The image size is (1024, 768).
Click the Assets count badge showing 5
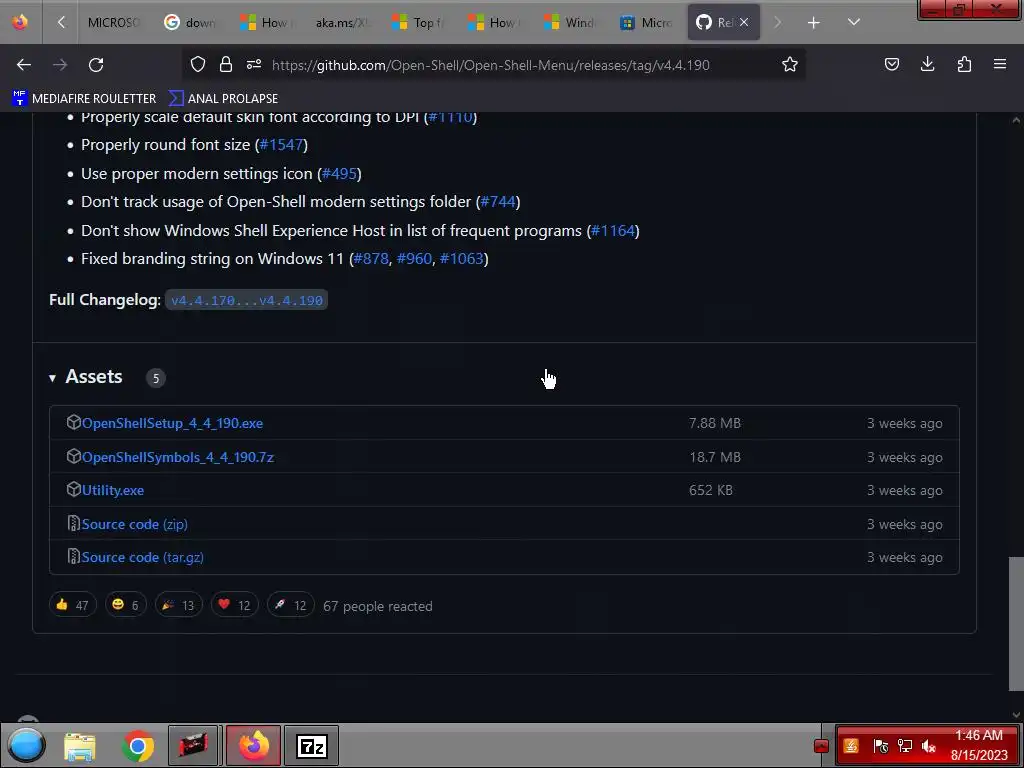click(155, 378)
